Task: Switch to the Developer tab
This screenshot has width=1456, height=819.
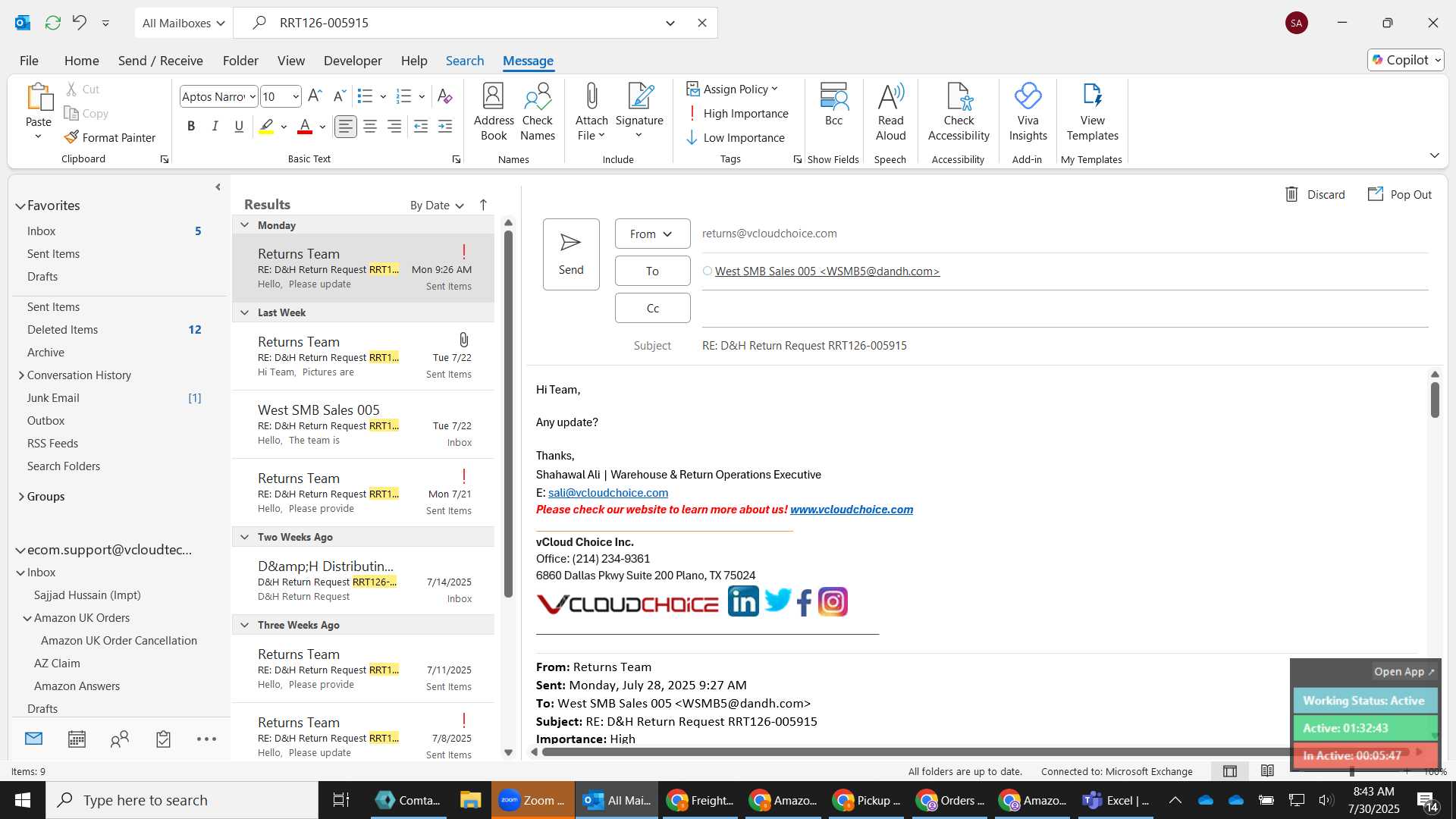Action: pos(353,60)
